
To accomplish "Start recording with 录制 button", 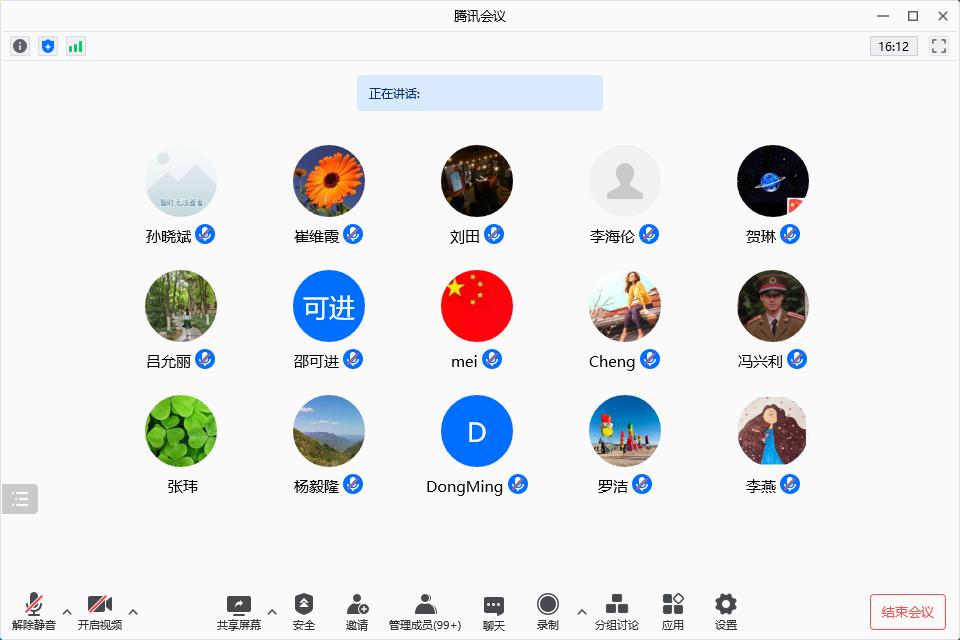I will [548, 611].
